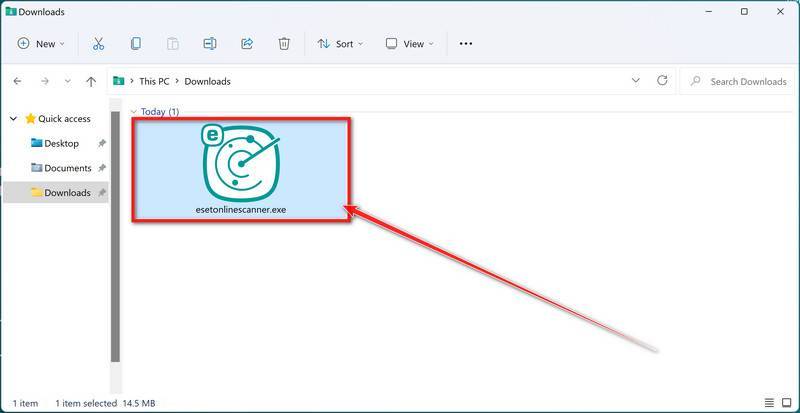Go back to previous folder
The height and width of the screenshot is (413, 800).
pyautogui.click(x=17, y=81)
